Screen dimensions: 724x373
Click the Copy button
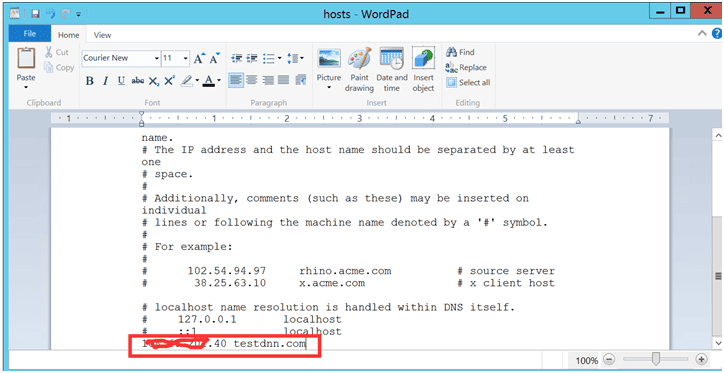tap(59, 67)
